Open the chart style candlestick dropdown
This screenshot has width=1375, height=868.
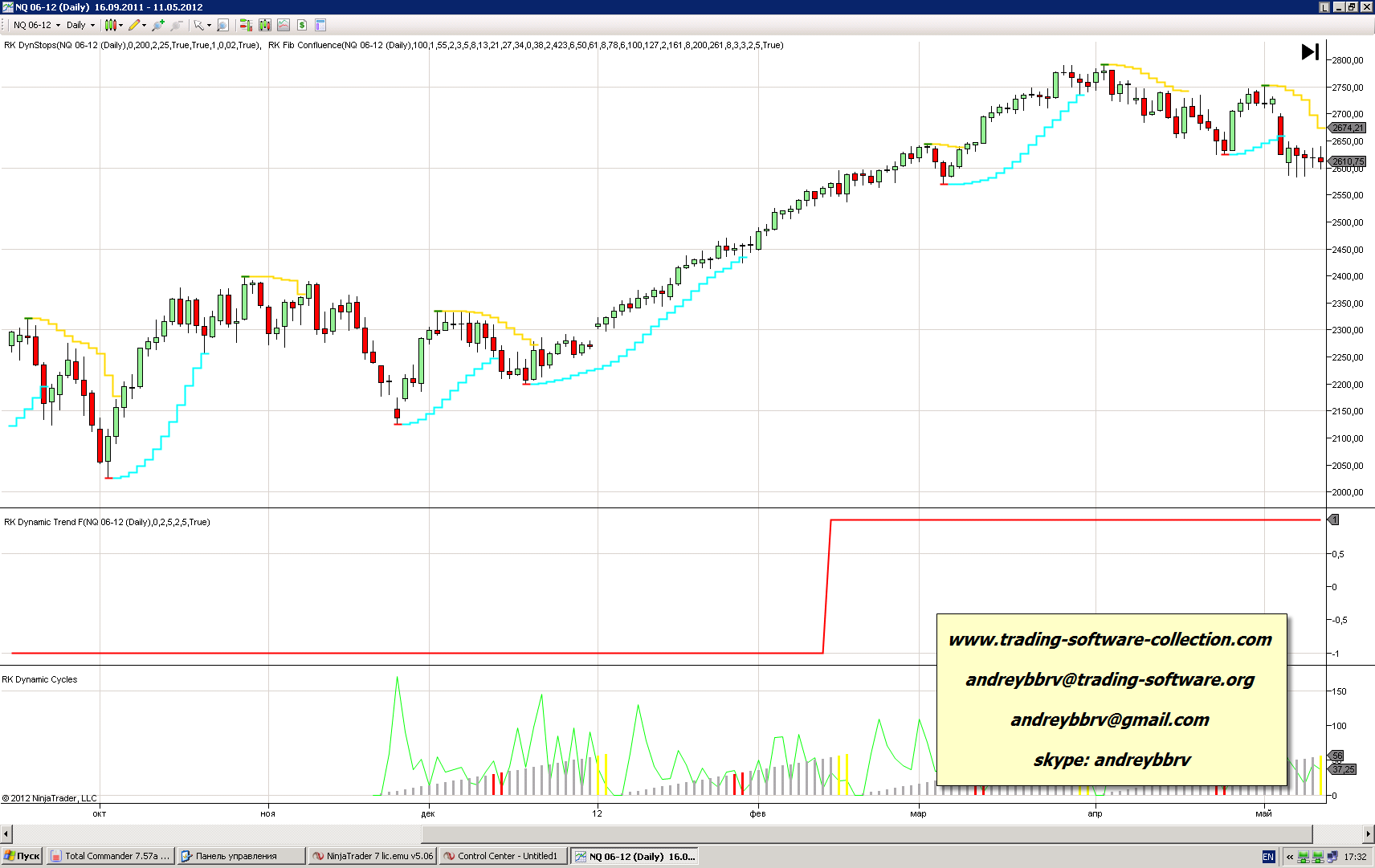pos(114,25)
